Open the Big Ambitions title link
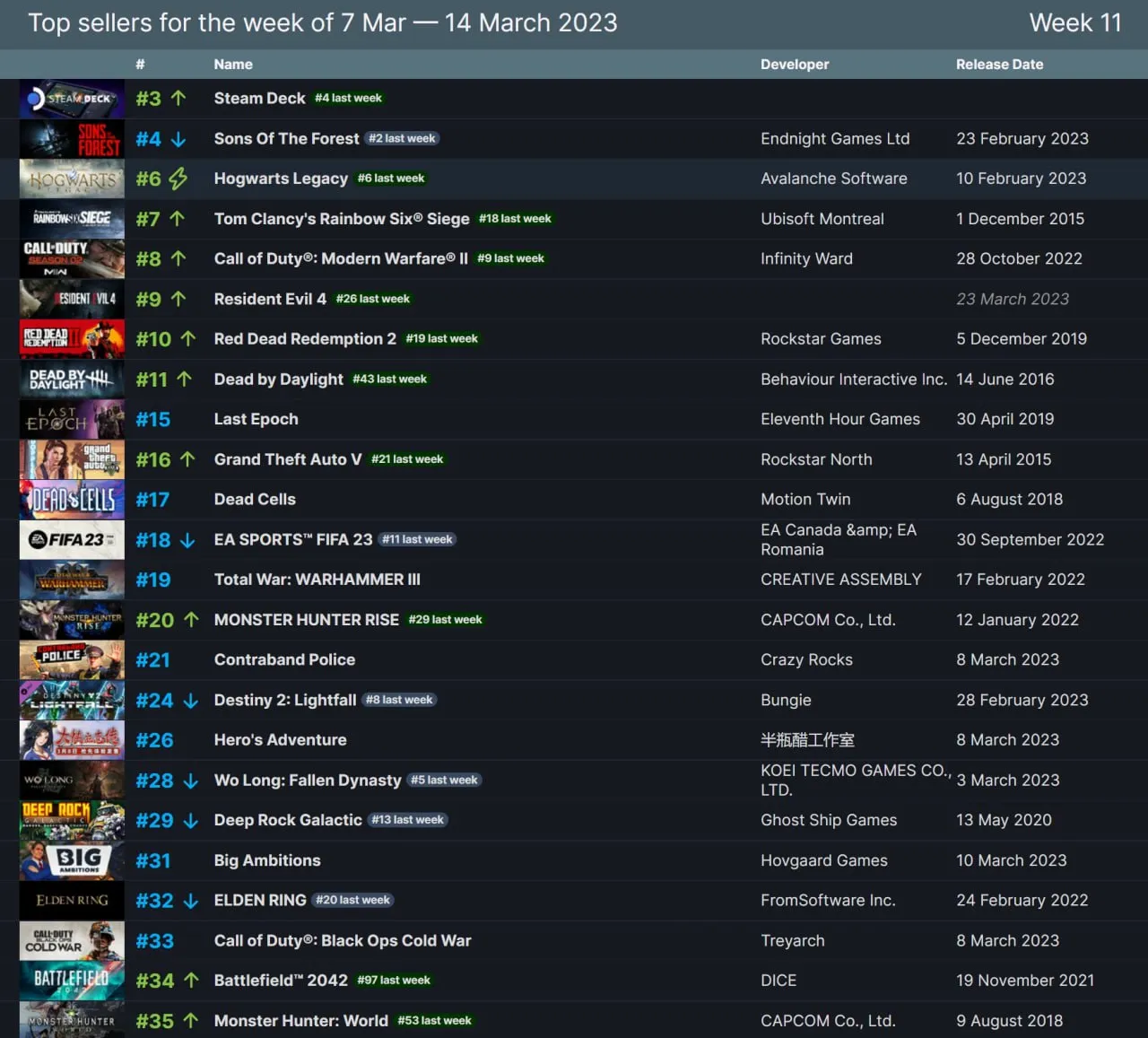 tap(267, 860)
